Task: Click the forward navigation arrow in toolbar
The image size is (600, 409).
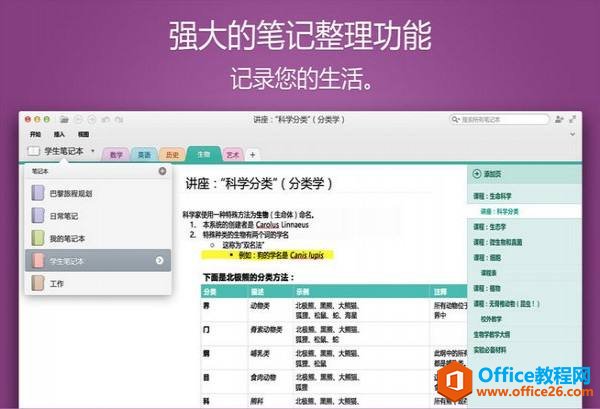Action: (x=92, y=119)
